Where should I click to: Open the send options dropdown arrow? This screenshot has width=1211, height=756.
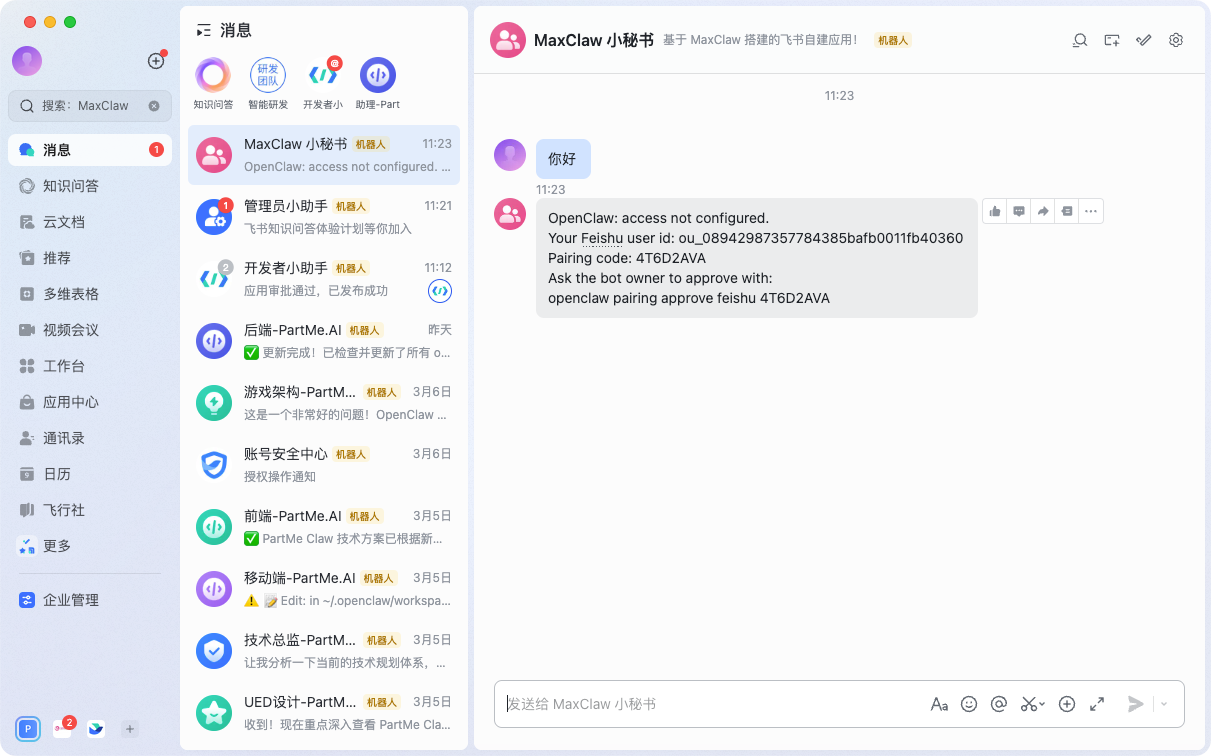(1164, 704)
